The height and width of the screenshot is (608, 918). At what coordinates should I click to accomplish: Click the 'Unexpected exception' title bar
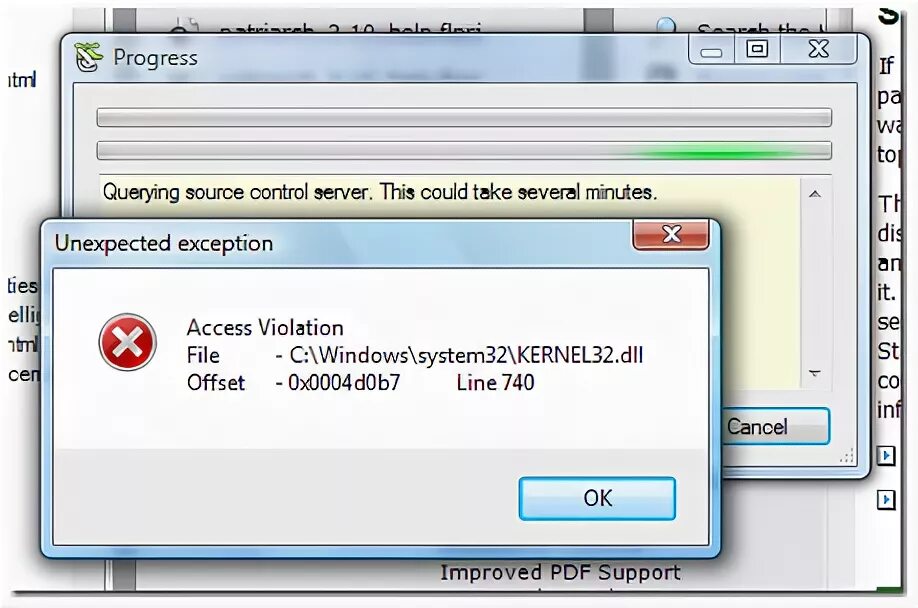click(x=340, y=243)
